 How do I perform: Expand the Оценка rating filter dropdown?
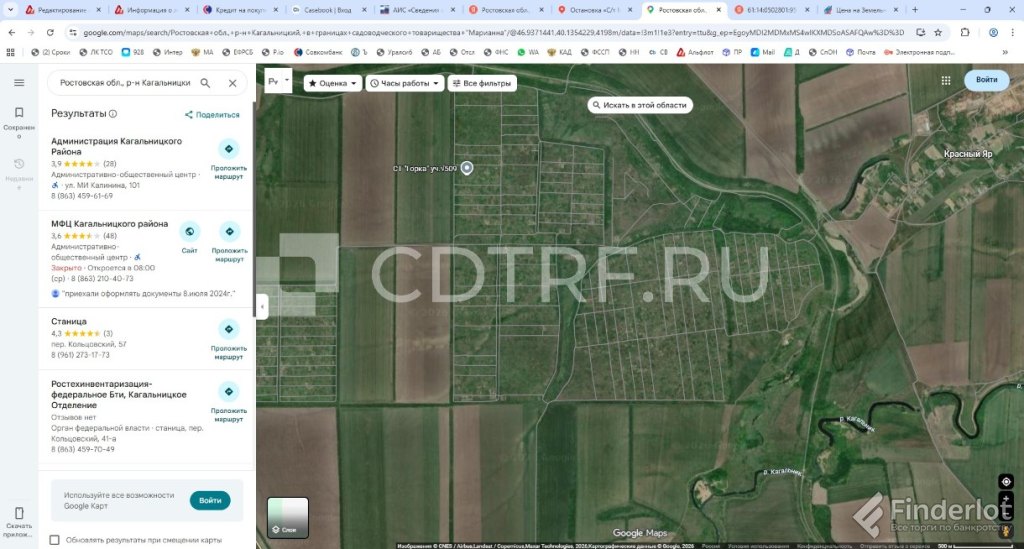click(333, 83)
